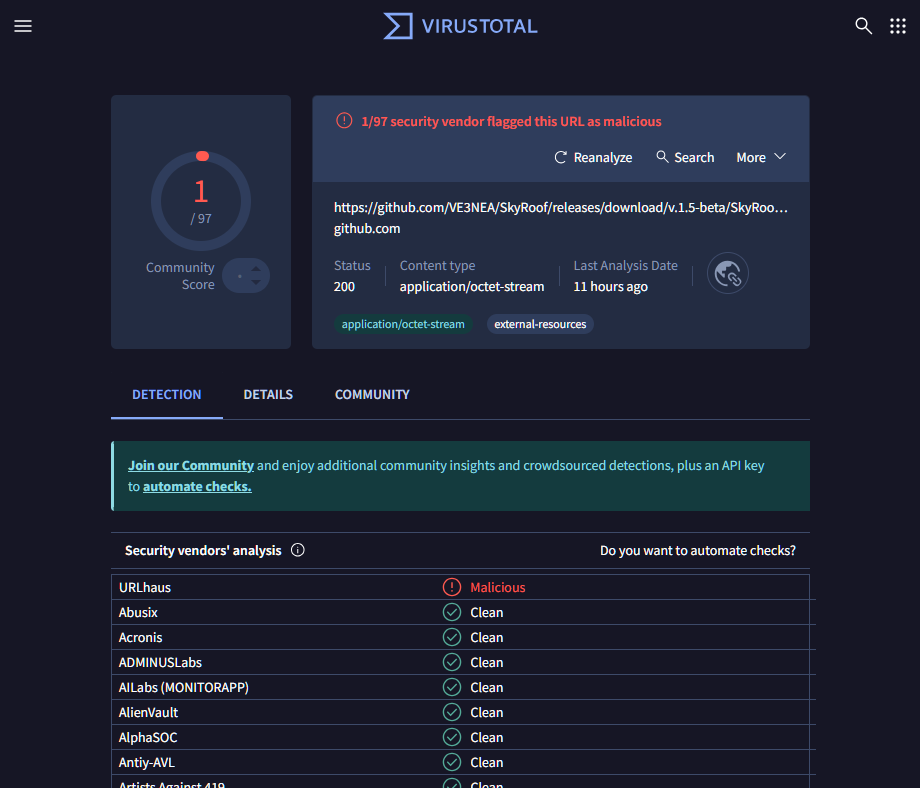Click the Abusix vendor name
920x788 pixels.
(138, 613)
